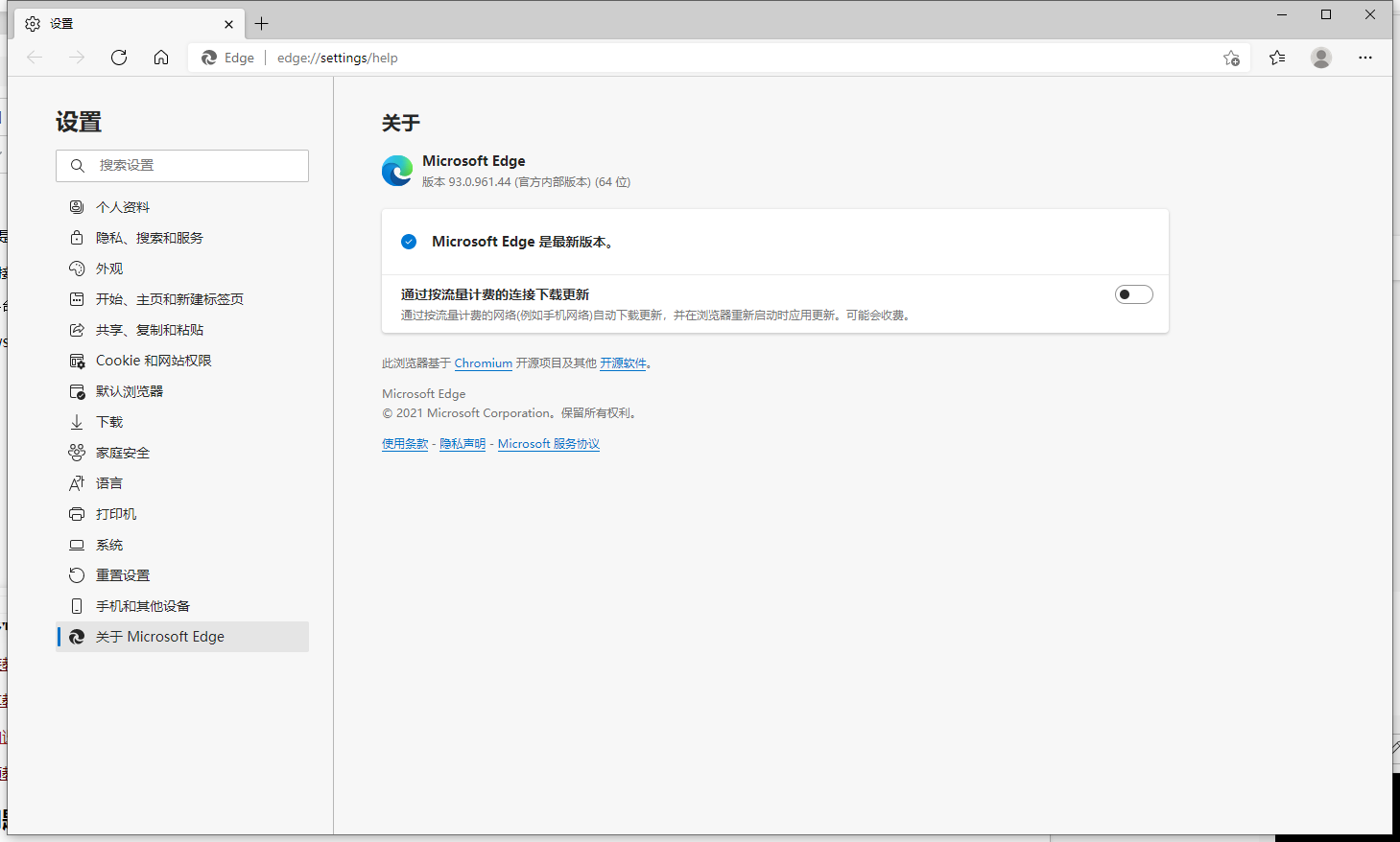Viewport: 1400px width, 842px height.
Task: Open 个人资料 settings section
Action: pos(123,207)
